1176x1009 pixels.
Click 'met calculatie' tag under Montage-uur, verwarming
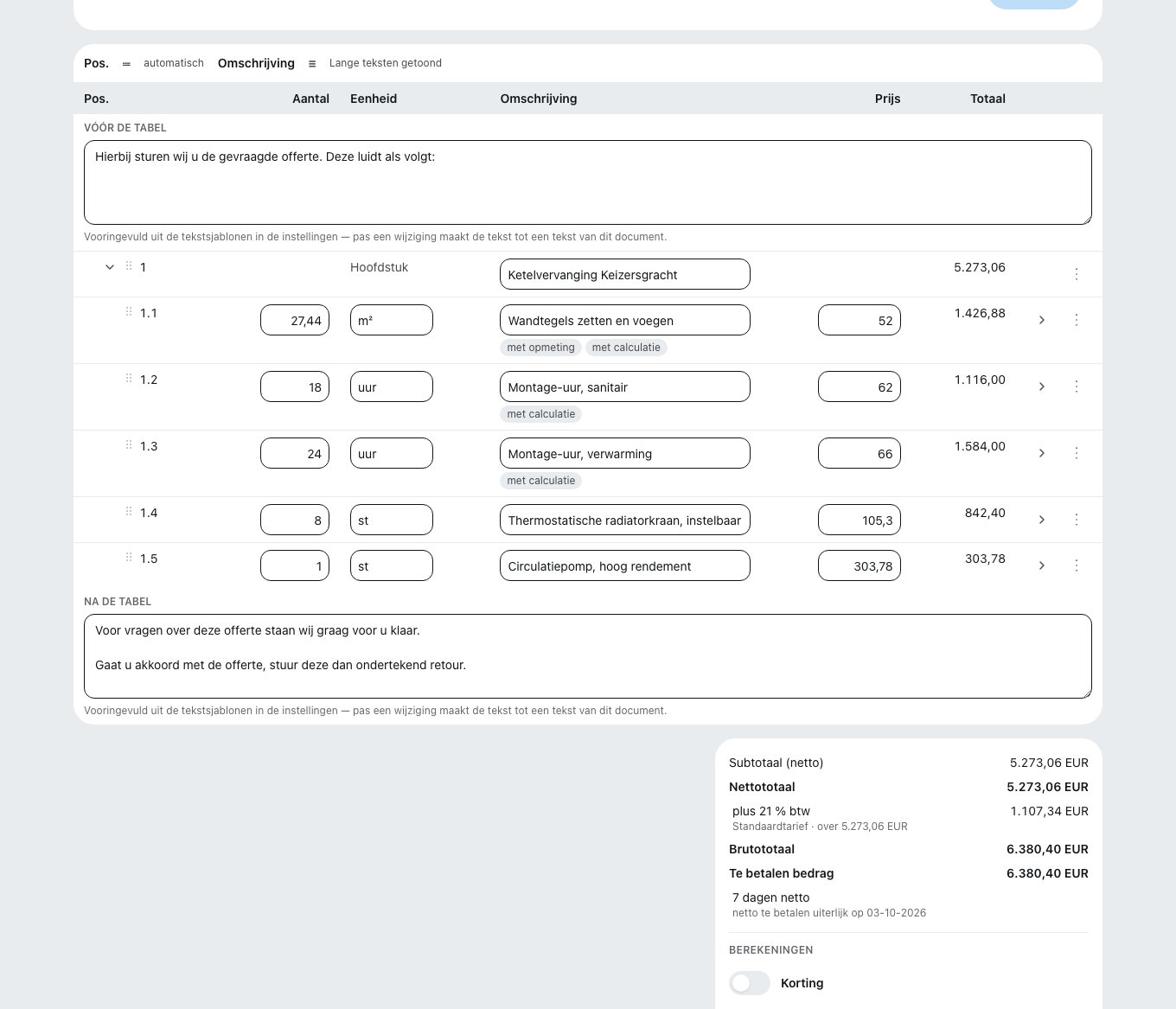click(540, 481)
